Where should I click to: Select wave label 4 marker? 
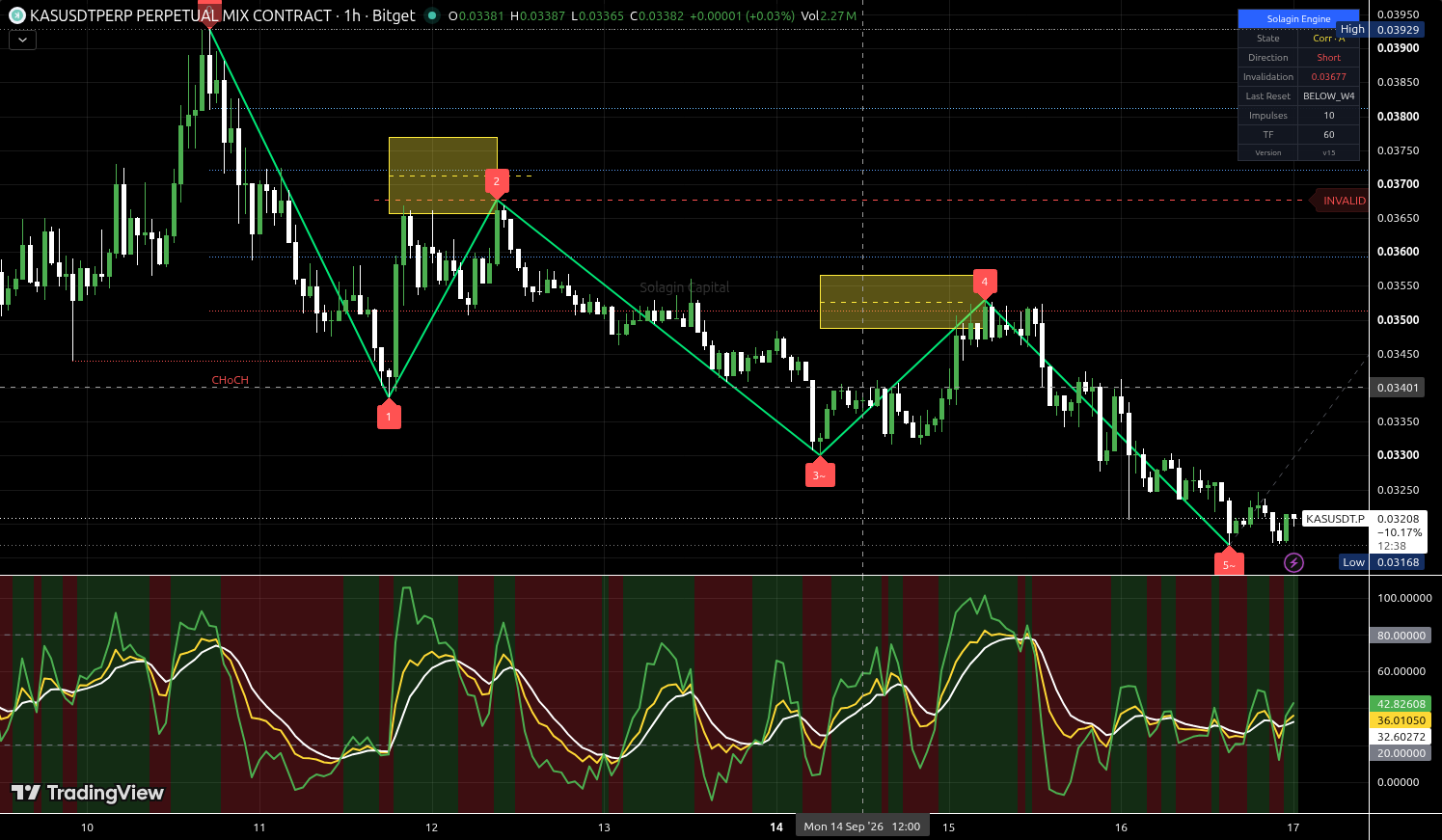tap(985, 284)
